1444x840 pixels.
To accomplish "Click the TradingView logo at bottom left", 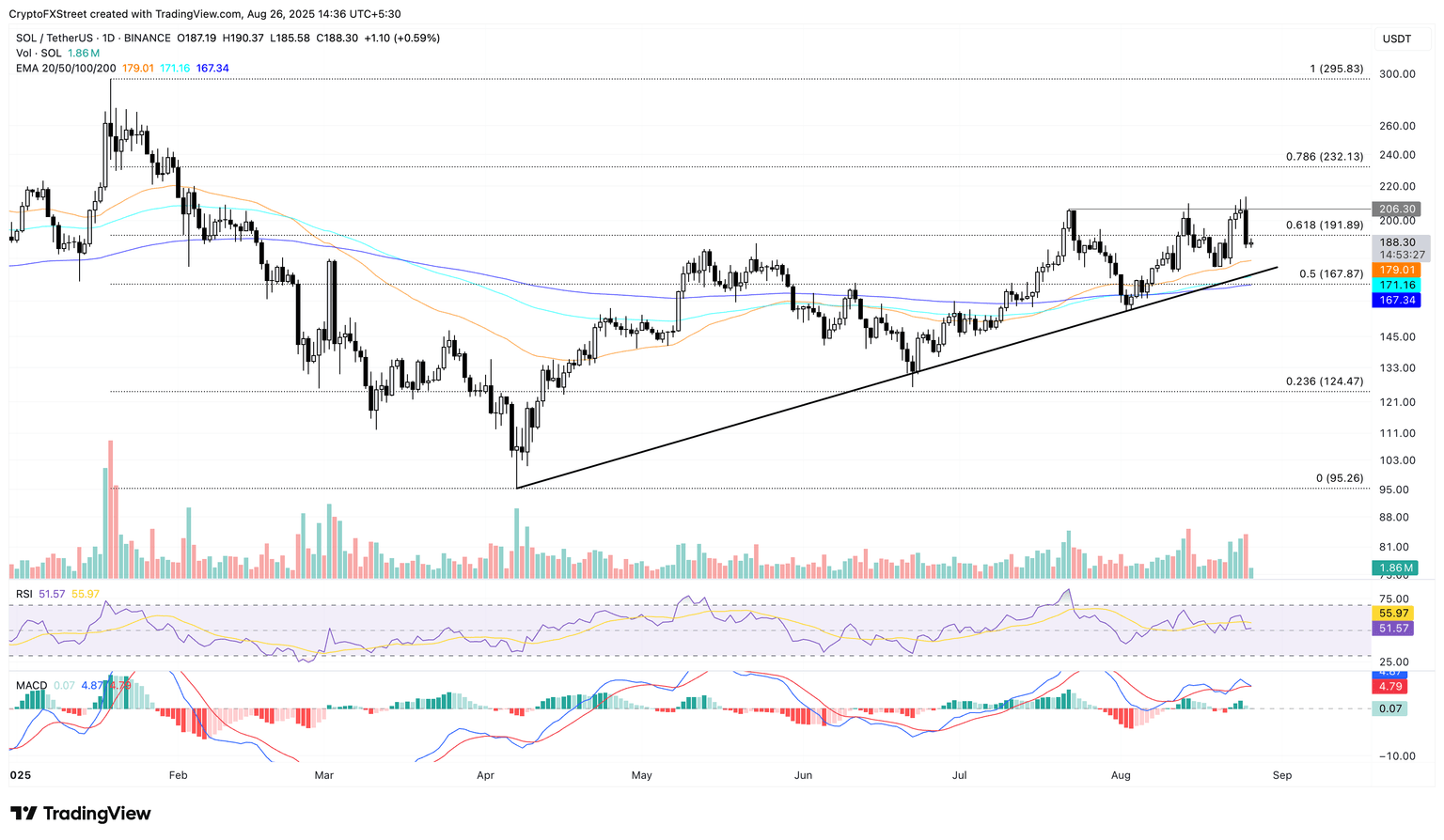I will [x=81, y=814].
